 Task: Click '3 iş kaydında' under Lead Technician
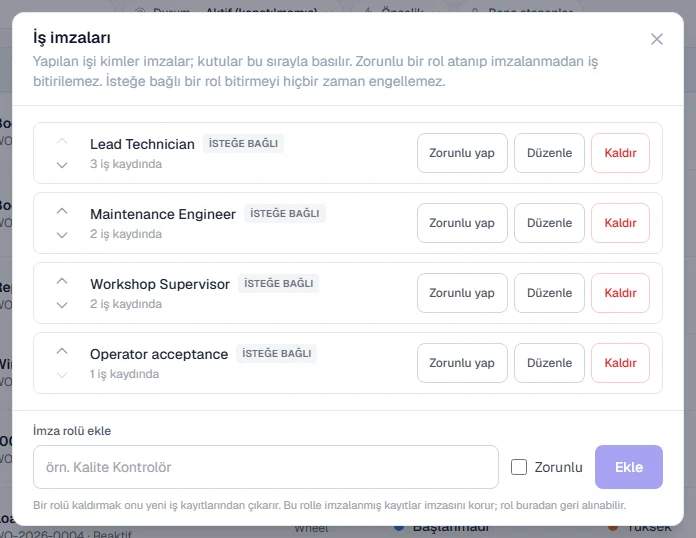(126, 164)
